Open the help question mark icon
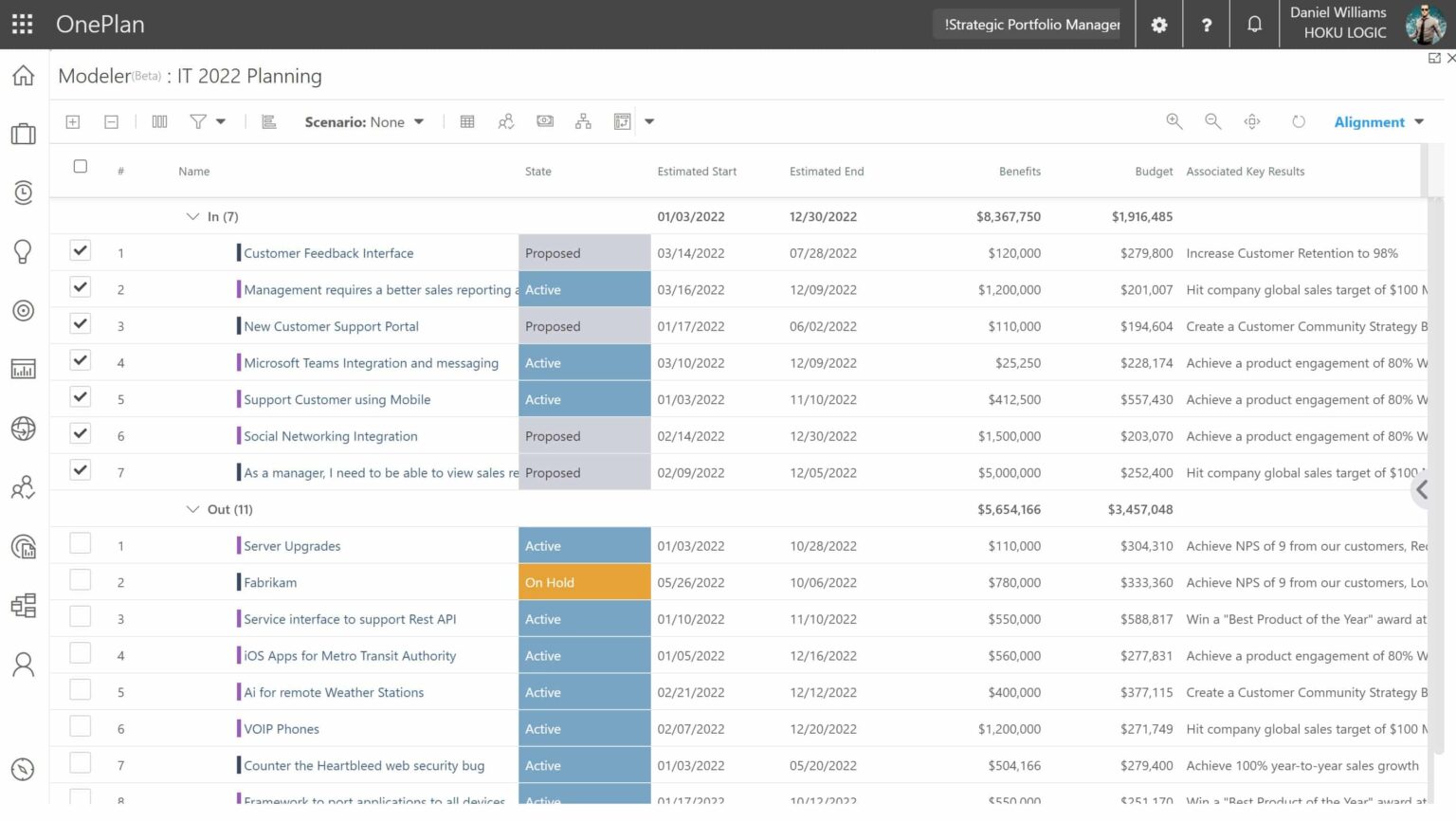This screenshot has width=1456, height=821. pos(1207,25)
